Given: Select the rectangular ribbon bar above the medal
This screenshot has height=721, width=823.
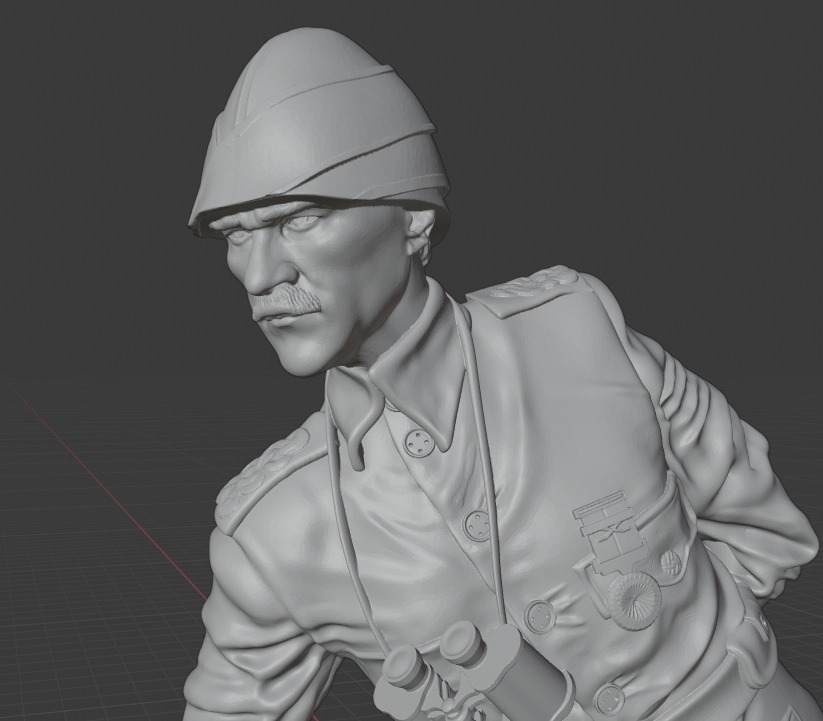Looking at the screenshot, I should [x=606, y=518].
